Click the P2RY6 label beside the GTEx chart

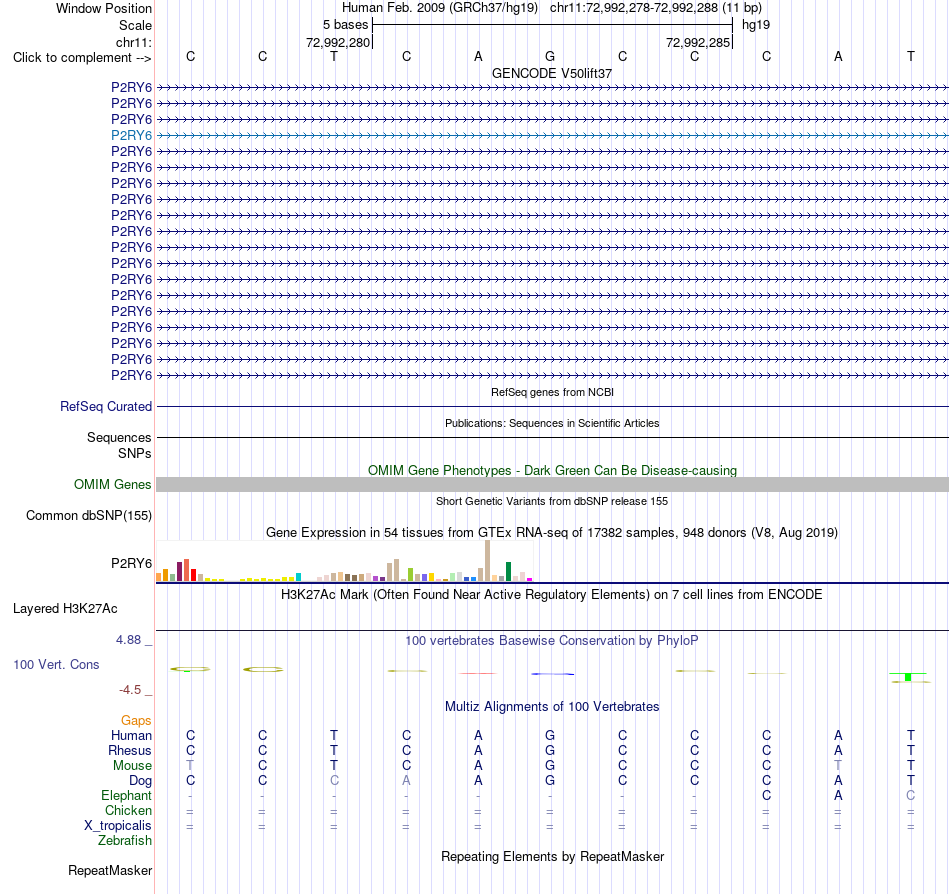131,563
